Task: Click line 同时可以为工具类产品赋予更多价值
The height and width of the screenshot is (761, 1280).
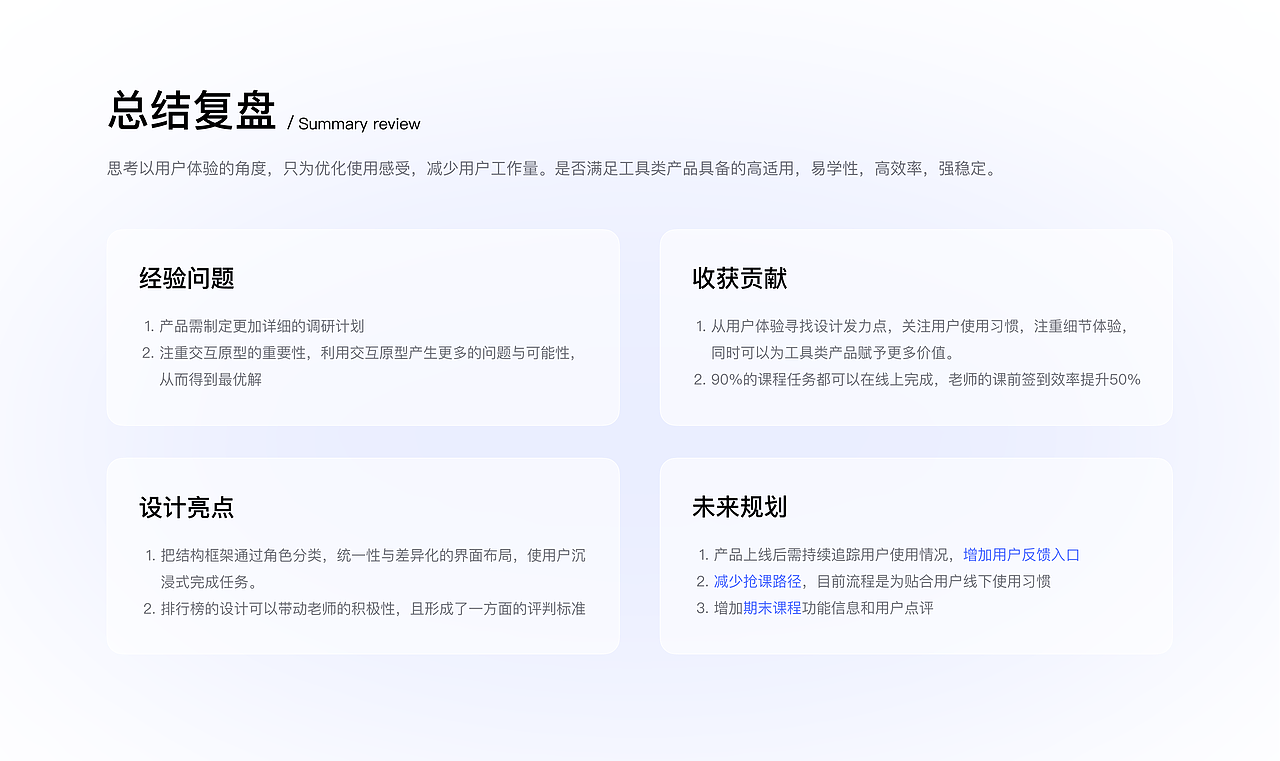Action: 833,353
